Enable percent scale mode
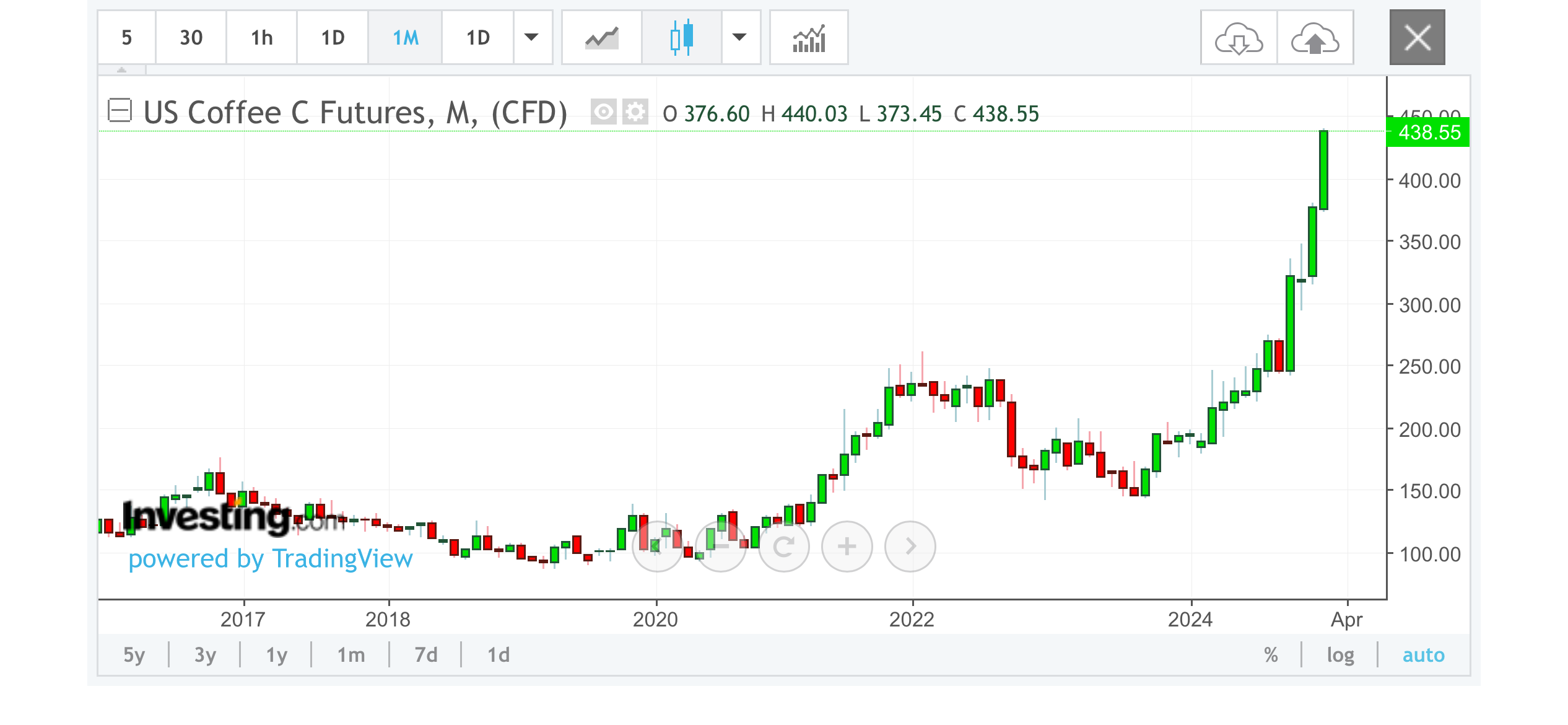This screenshot has height=725, width=1568. pos(1271,655)
